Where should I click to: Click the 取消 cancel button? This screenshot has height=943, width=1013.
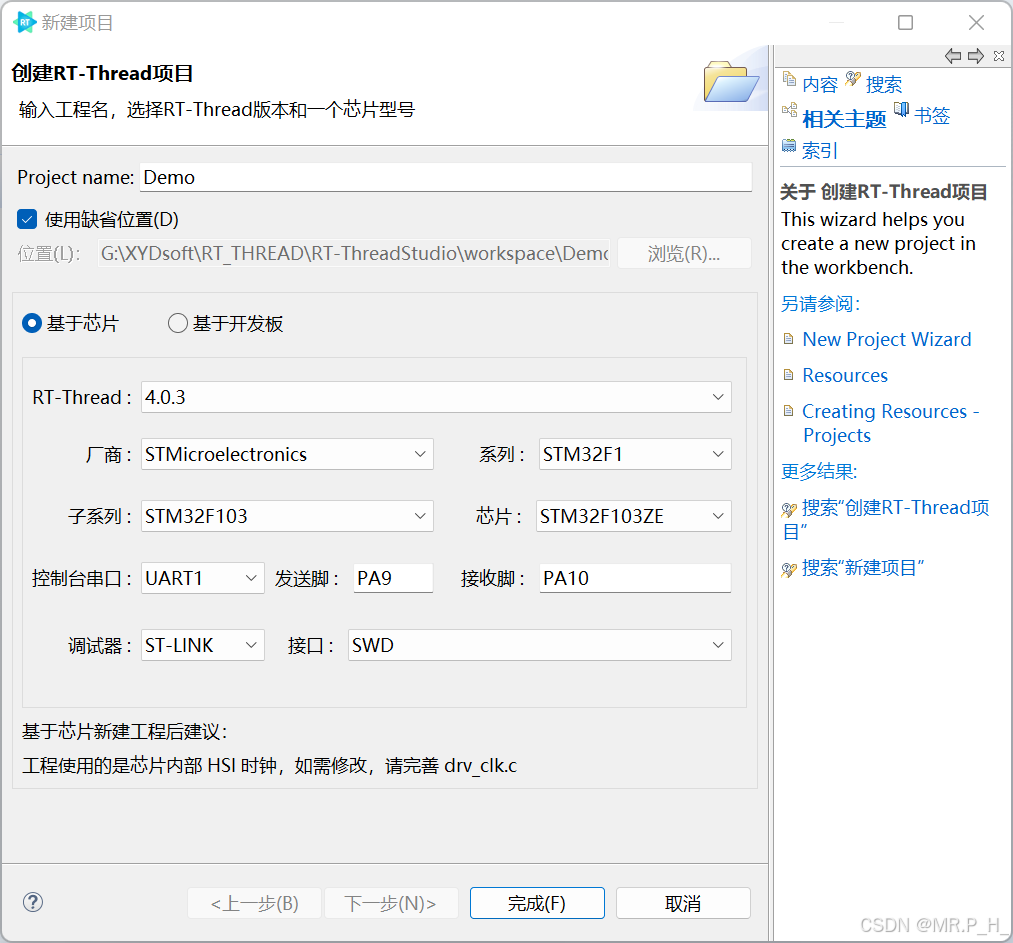683,903
